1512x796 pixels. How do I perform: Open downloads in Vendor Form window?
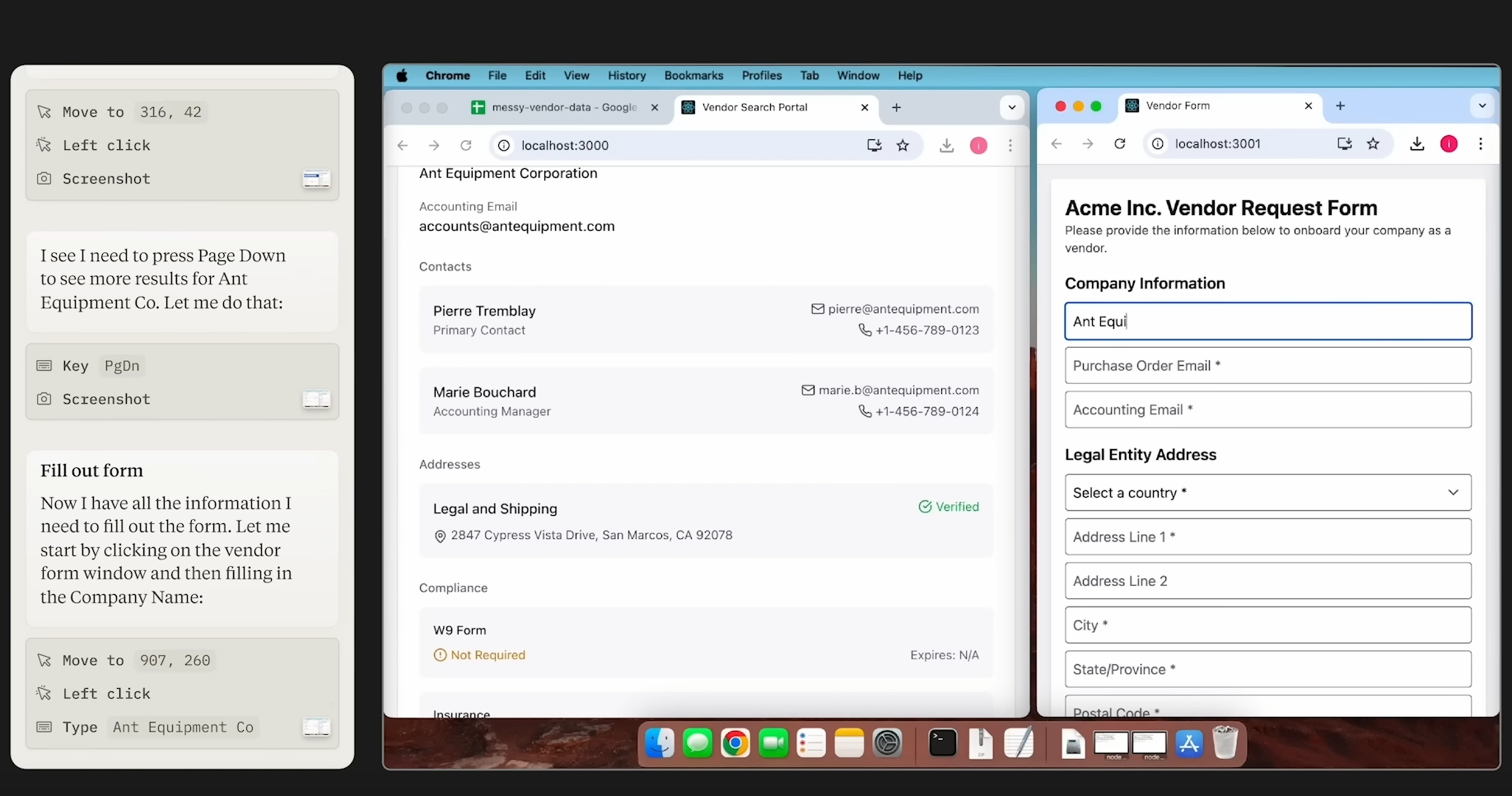click(x=1417, y=143)
